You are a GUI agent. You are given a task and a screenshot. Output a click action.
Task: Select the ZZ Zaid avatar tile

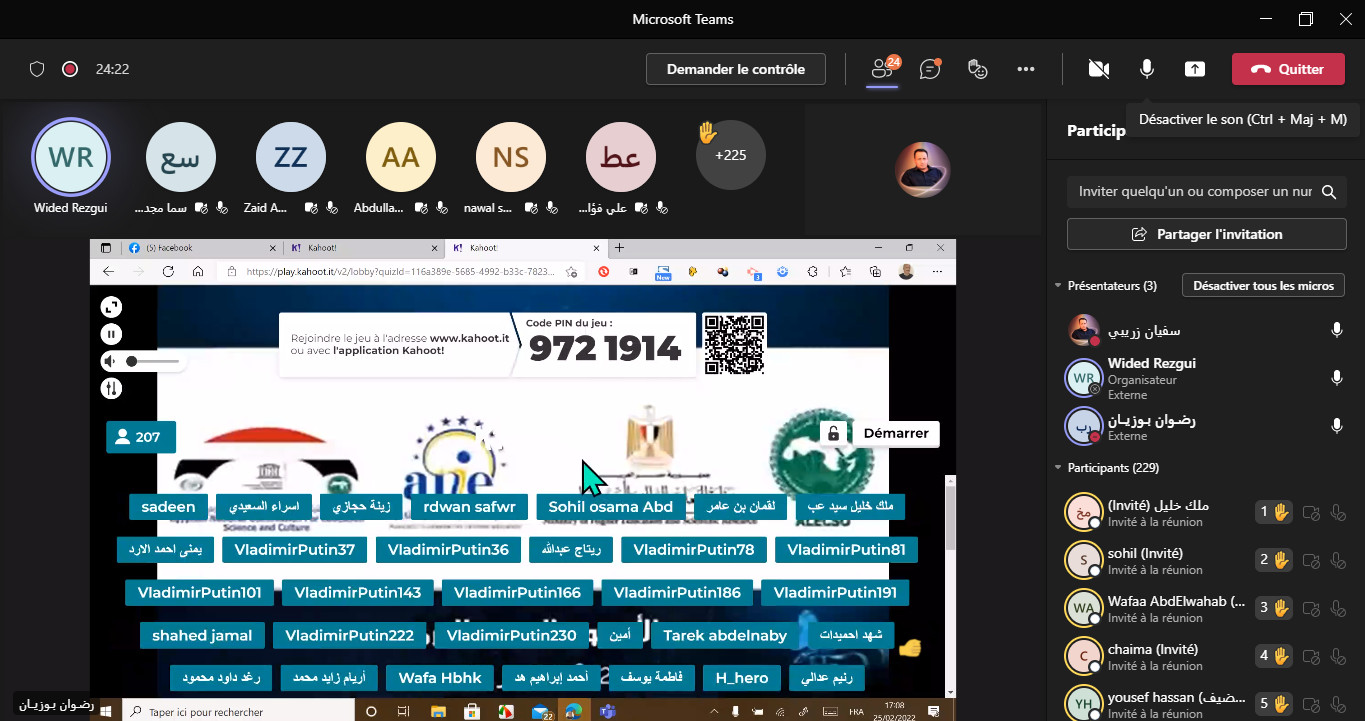[291, 157]
